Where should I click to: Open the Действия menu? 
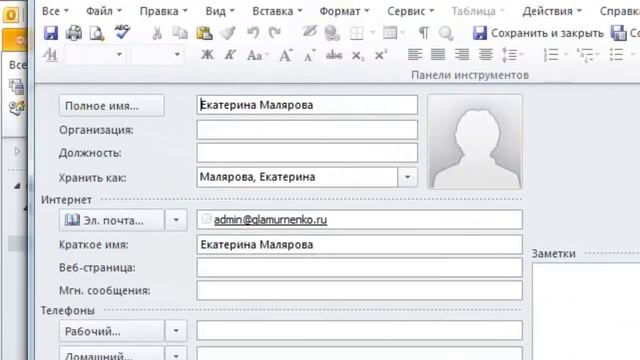click(552, 11)
